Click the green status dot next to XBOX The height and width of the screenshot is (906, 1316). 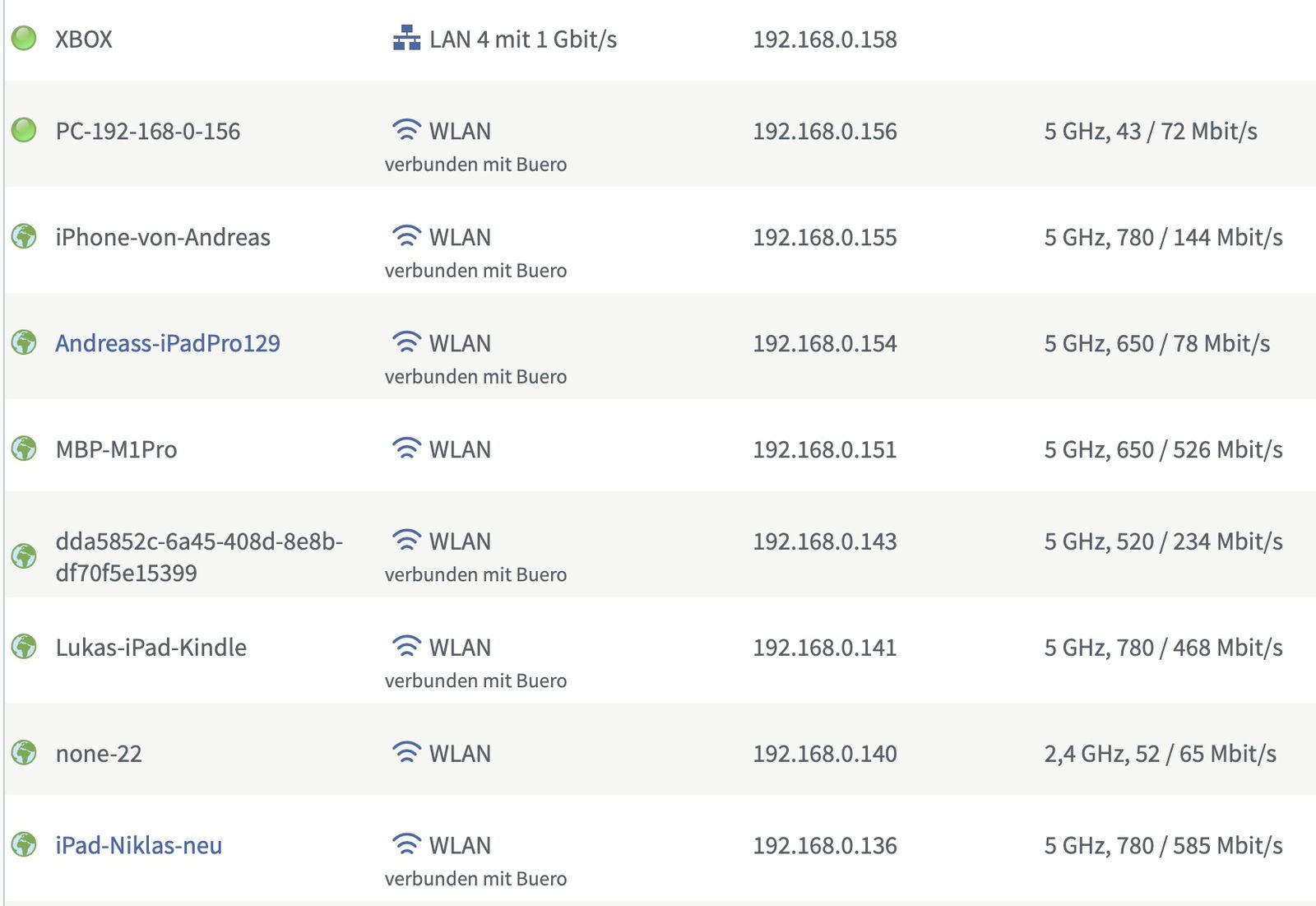coord(24,38)
